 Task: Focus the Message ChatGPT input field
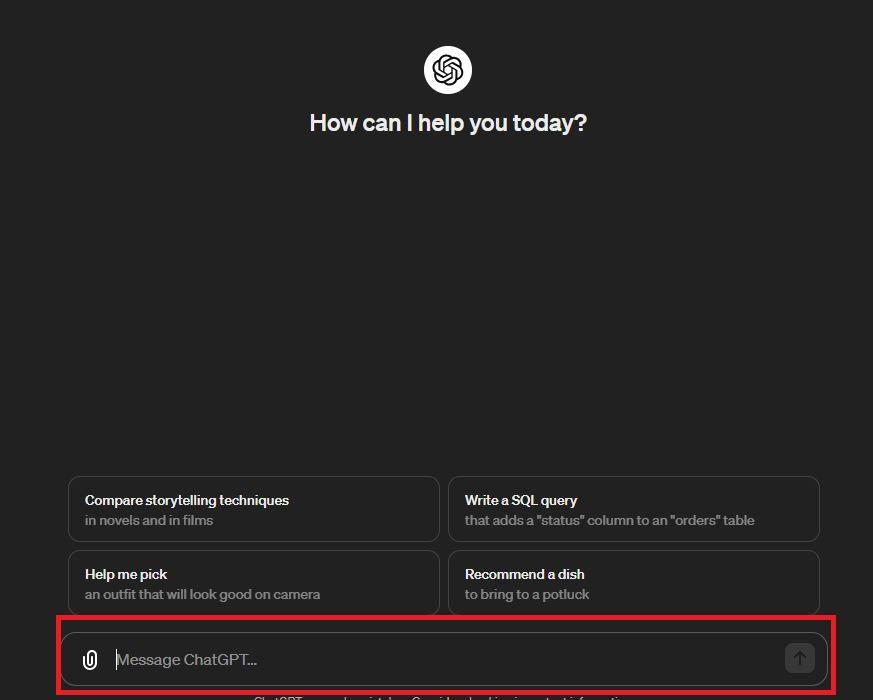444,659
